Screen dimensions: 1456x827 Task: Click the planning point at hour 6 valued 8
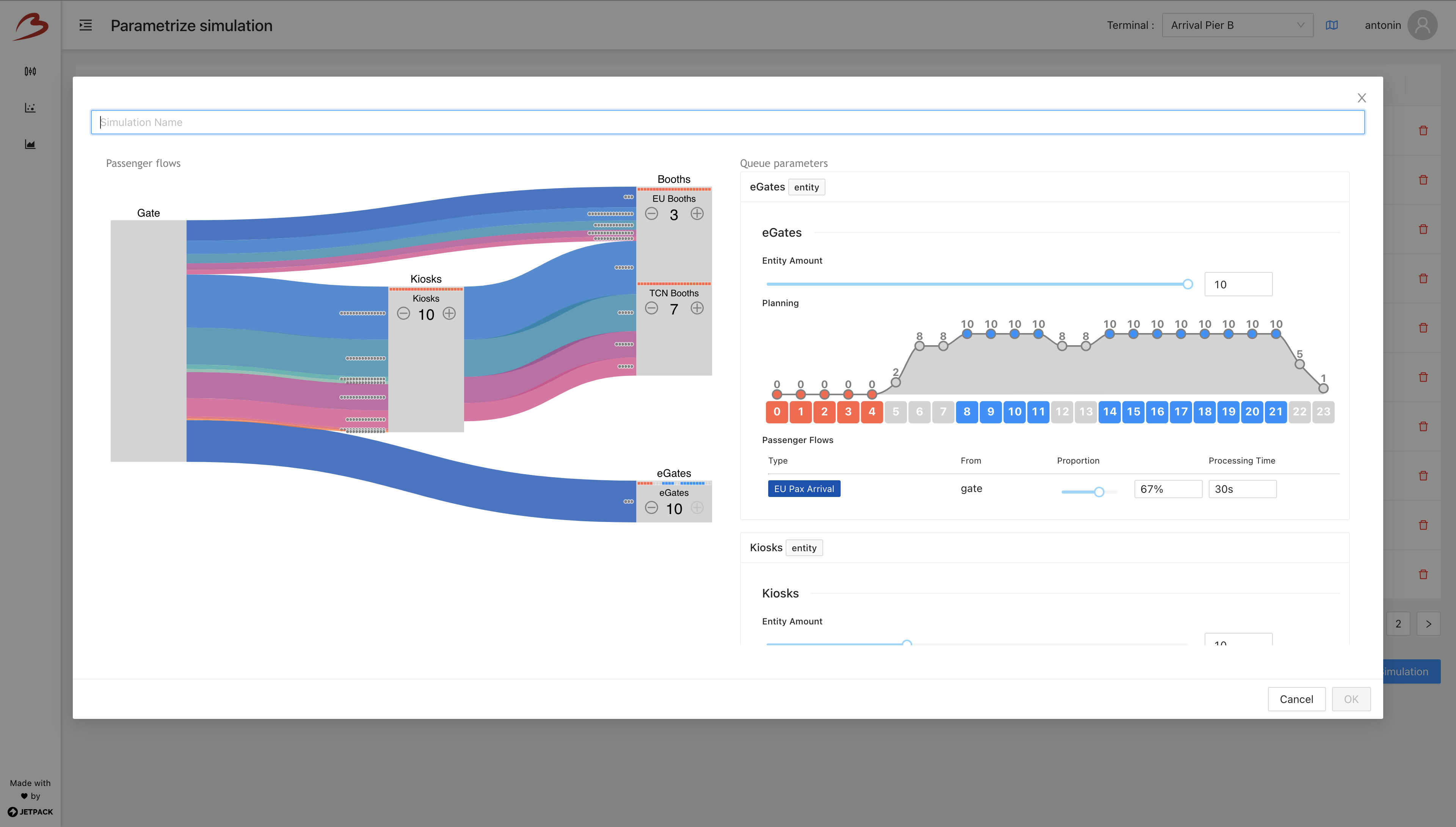point(919,346)
